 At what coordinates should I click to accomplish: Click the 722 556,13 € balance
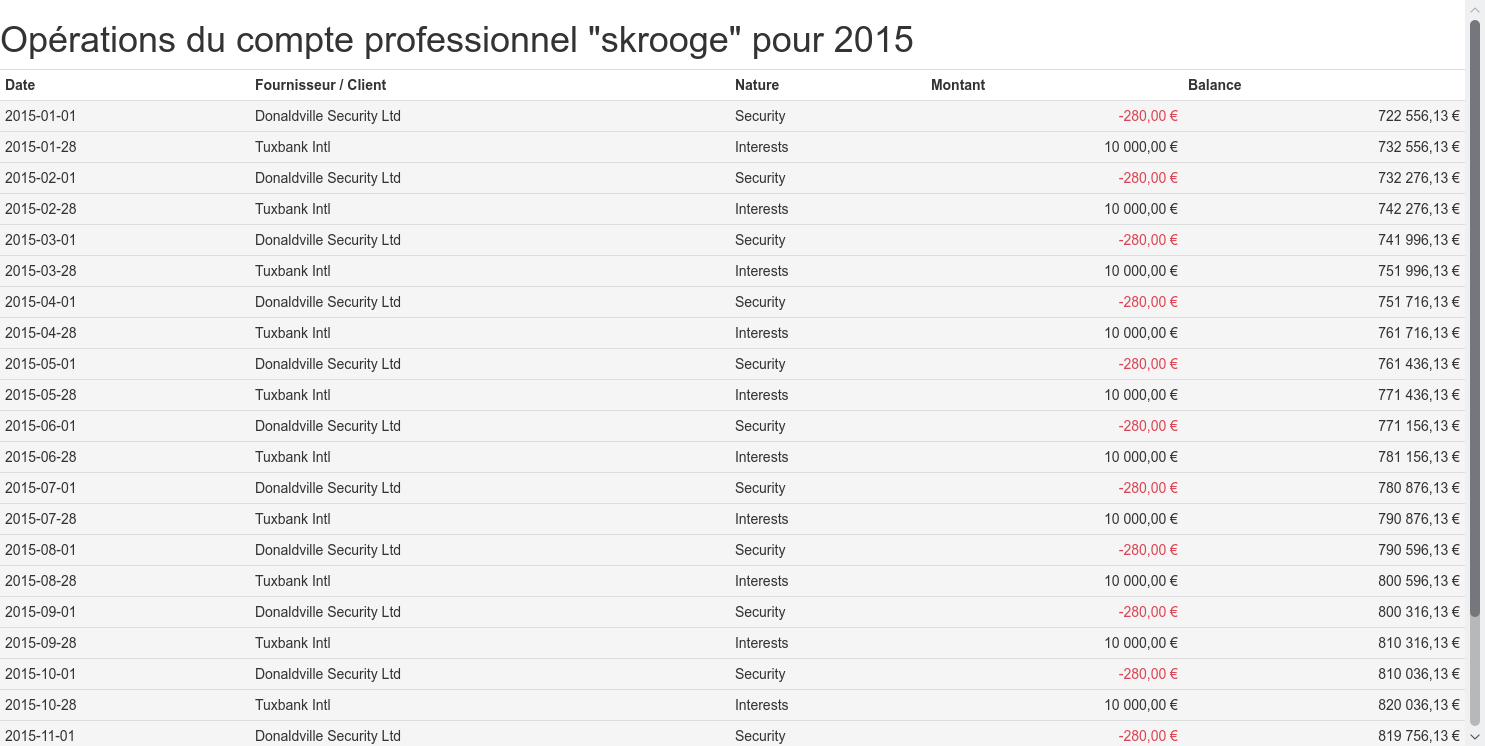click(1418, 116)
